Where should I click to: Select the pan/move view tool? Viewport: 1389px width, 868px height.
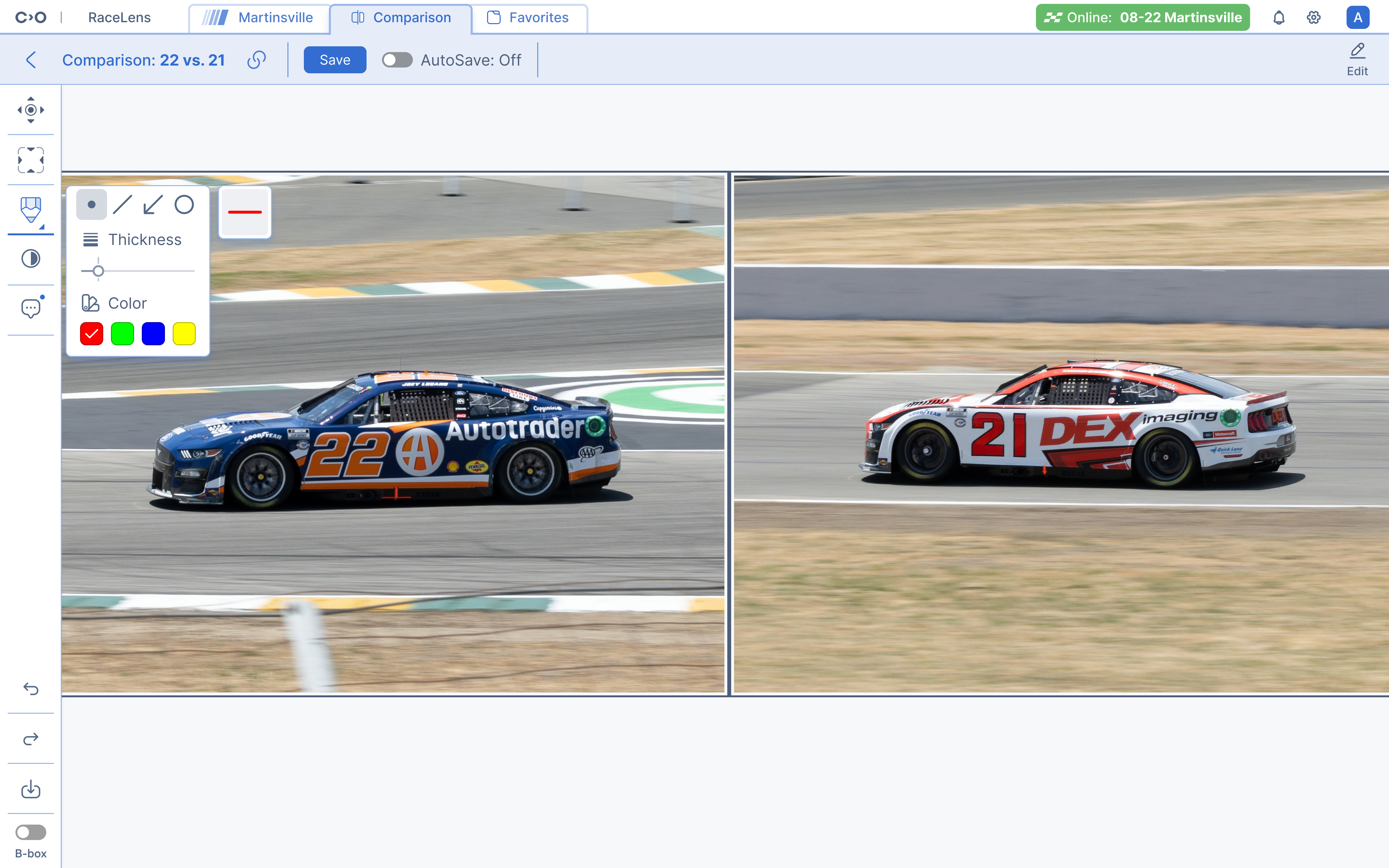(31, 110)
